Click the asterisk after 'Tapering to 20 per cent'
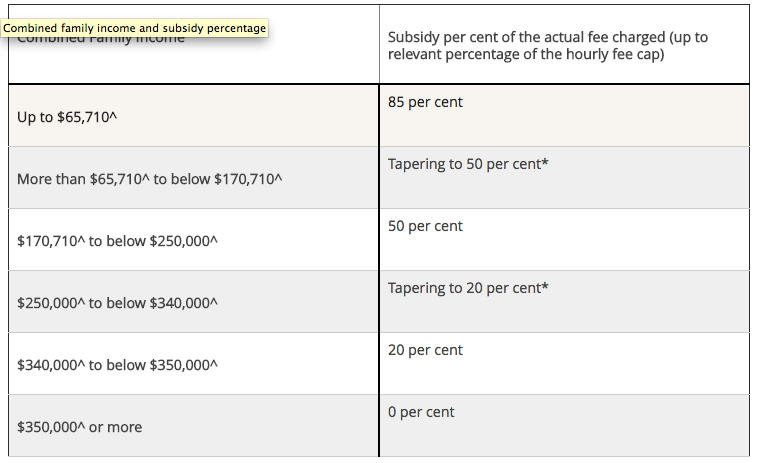This screenshot has height=463, width=759. 545,287
